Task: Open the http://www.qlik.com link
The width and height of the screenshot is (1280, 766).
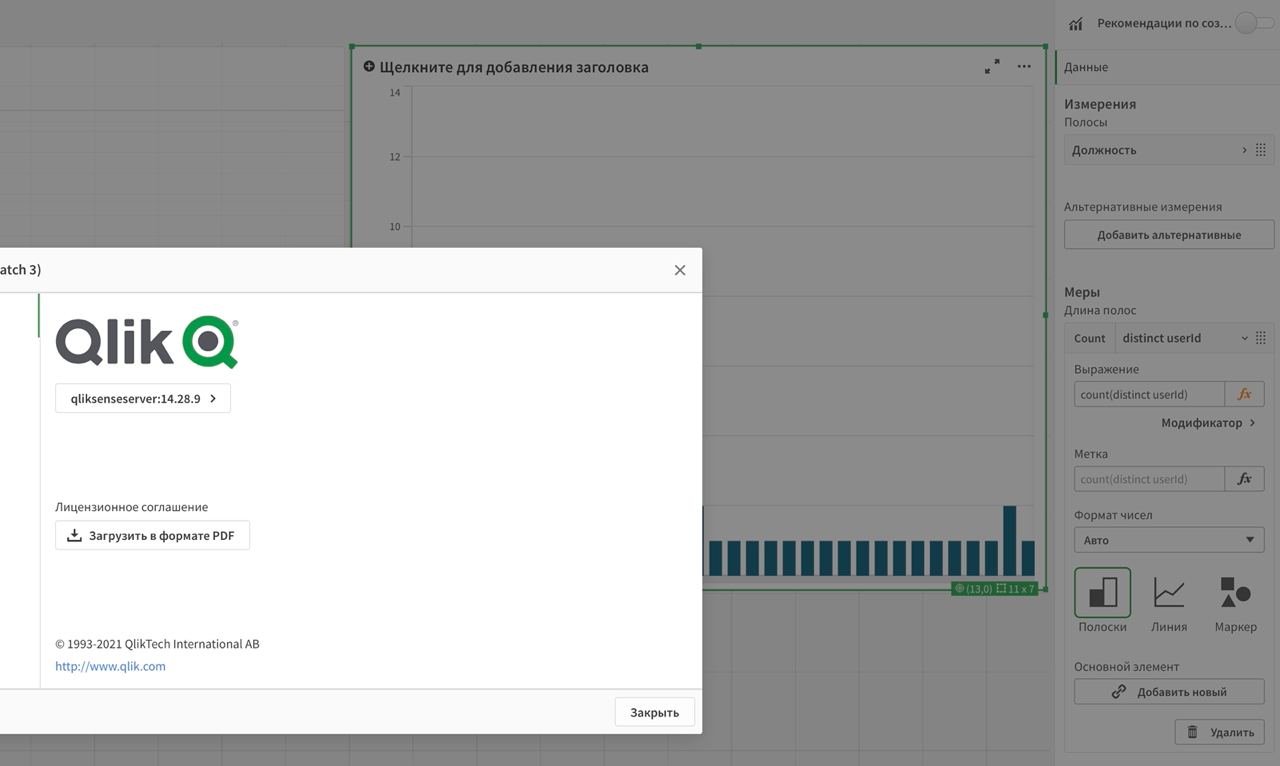Action: (110, 666)
